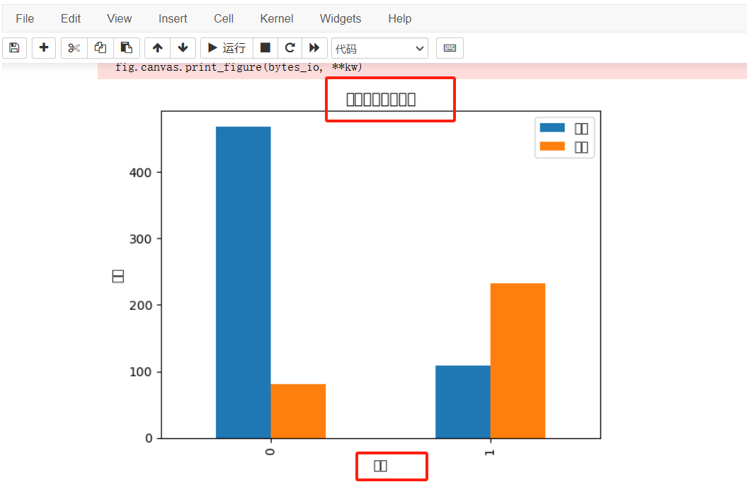Expand the 代码 cell type dropdown
The width and height of the screenshot is (750, 491).
[379, 48]
